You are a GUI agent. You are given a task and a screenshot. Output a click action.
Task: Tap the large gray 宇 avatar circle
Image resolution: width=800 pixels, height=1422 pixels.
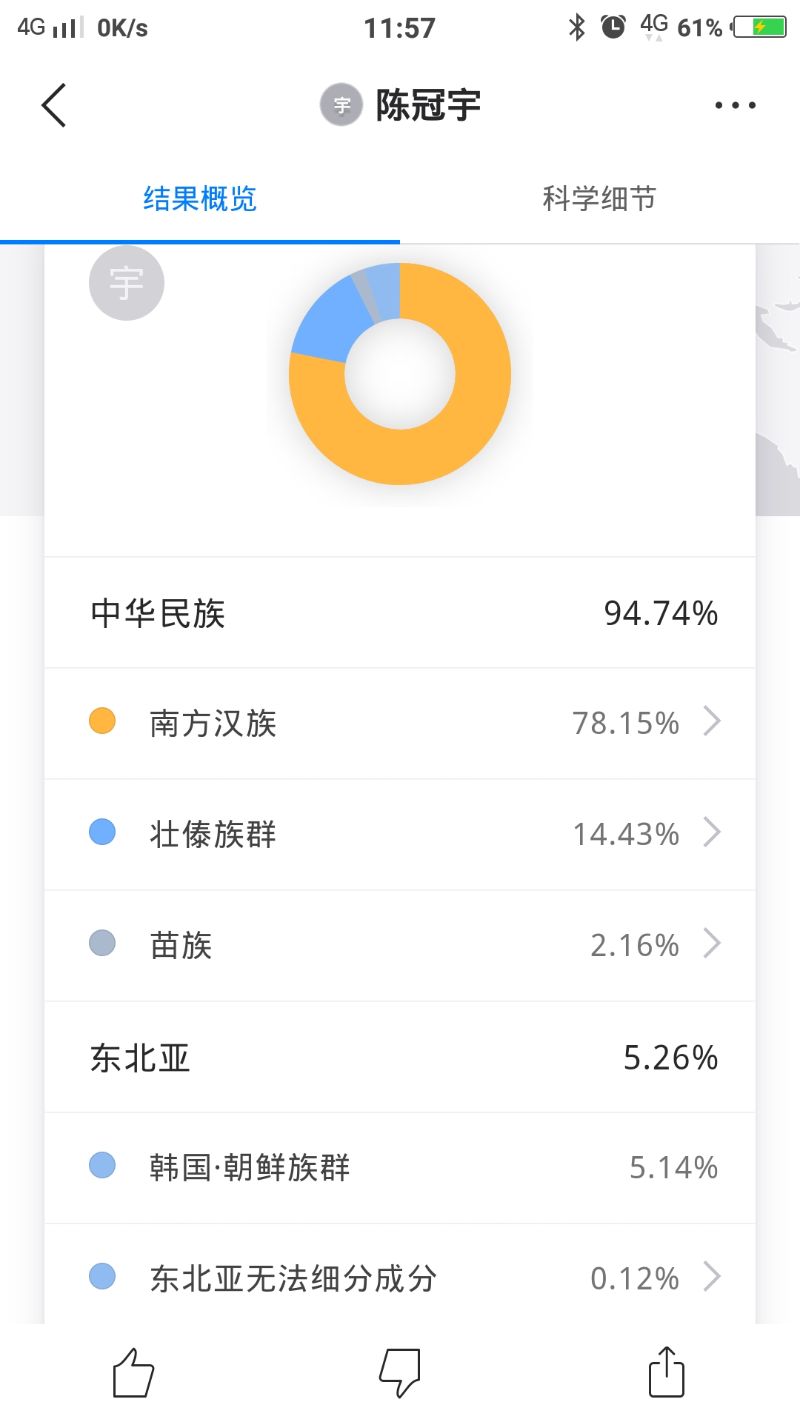click(x=127, y=283)
